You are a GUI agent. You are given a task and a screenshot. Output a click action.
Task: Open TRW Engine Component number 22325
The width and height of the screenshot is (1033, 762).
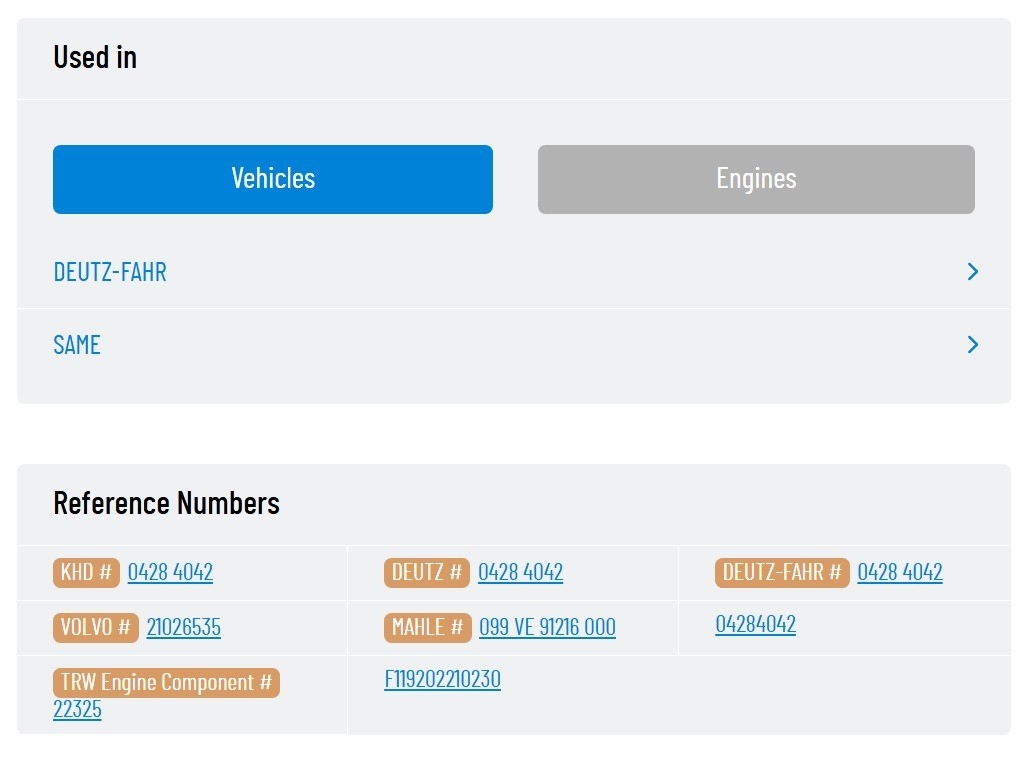77,709
